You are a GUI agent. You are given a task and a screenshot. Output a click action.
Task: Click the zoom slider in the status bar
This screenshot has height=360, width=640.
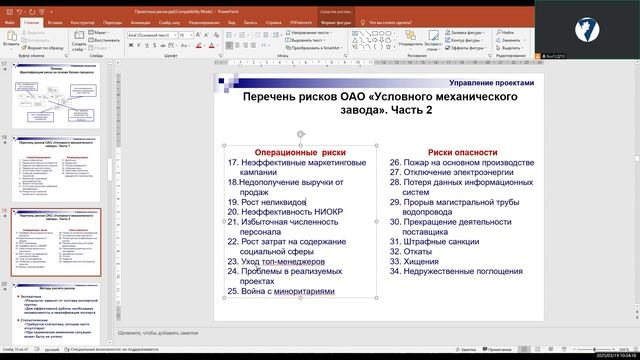click(x=594, y=349)
